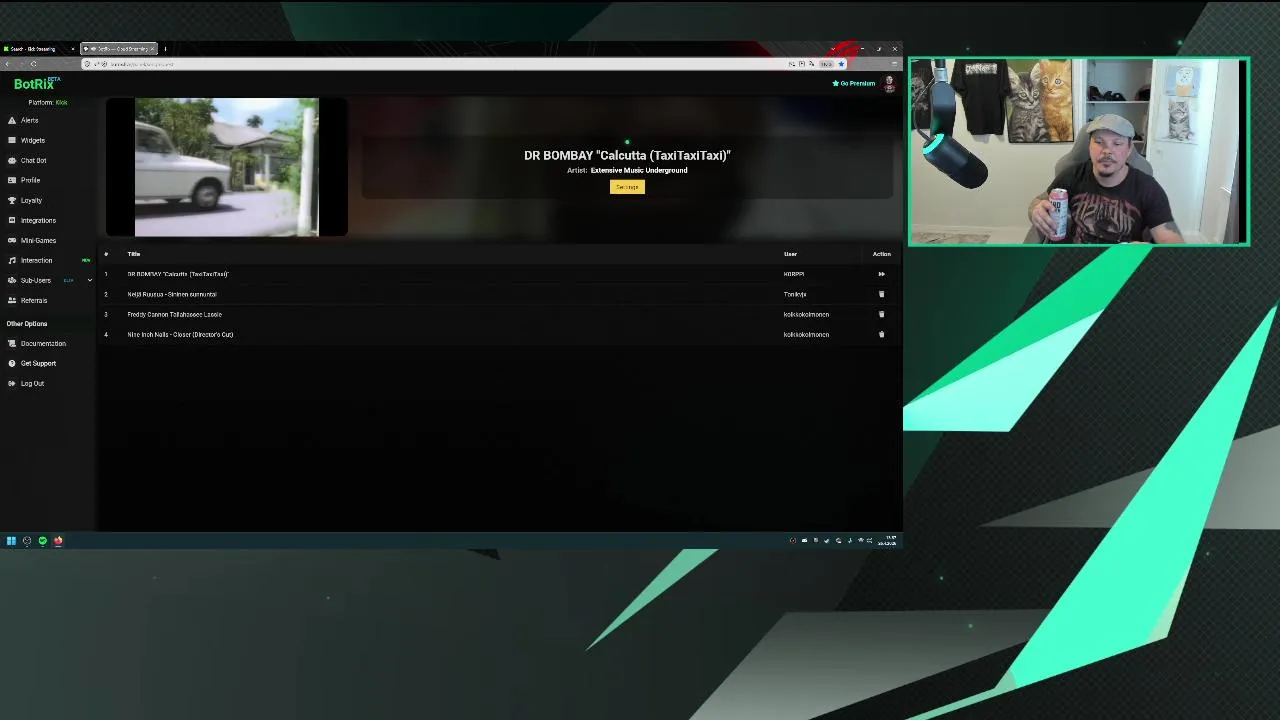Delete the Nine Inch Nails song request
Image resolution: width=1280 pixels, height=720 pixels.
point(881,334)
